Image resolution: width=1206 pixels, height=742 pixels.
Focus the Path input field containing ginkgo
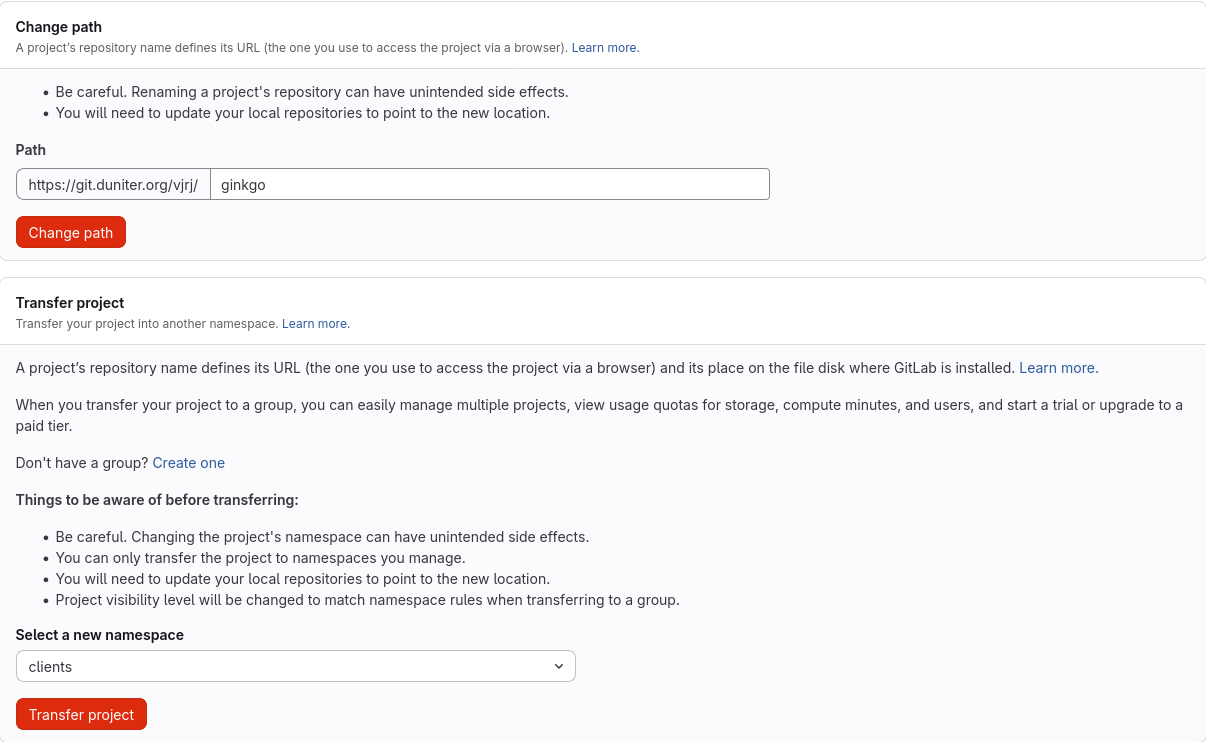pos(489,184)
